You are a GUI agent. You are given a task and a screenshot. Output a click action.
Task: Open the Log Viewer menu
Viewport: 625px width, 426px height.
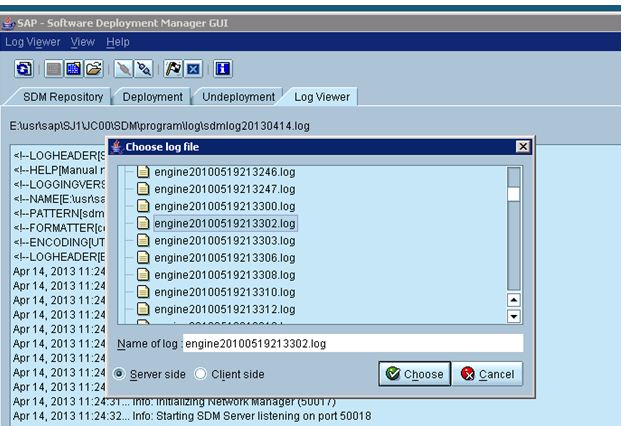33,42
